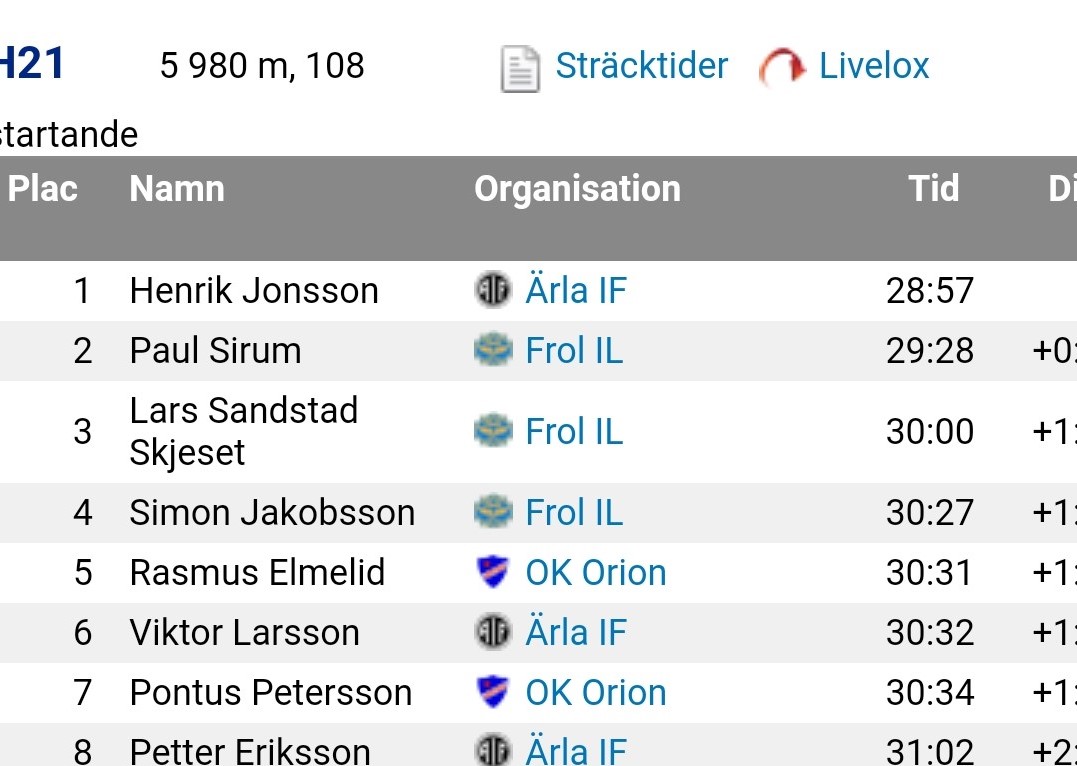Click the Tid column header
This screenshot has width=1077, height=766.
(x=933, y=188)
